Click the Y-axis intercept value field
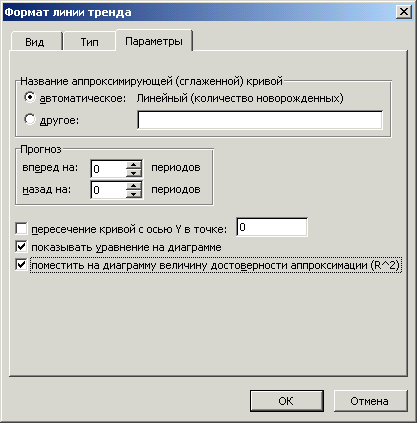 tap(272, 227)
